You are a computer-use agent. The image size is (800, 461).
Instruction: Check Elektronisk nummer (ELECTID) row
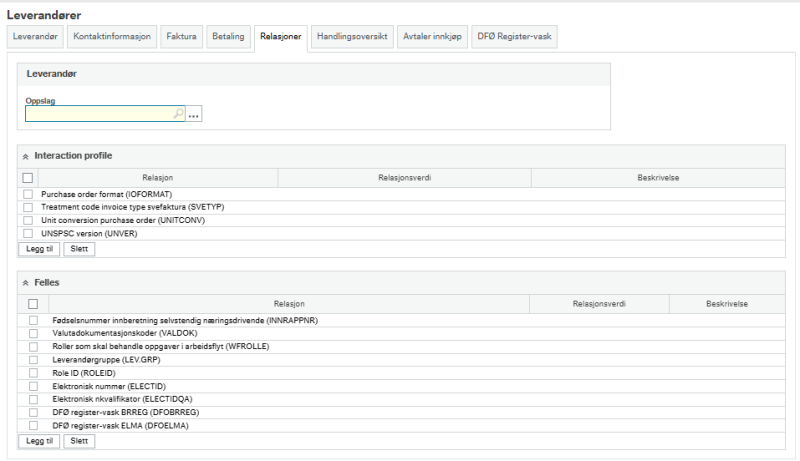(x=33, y=386)
